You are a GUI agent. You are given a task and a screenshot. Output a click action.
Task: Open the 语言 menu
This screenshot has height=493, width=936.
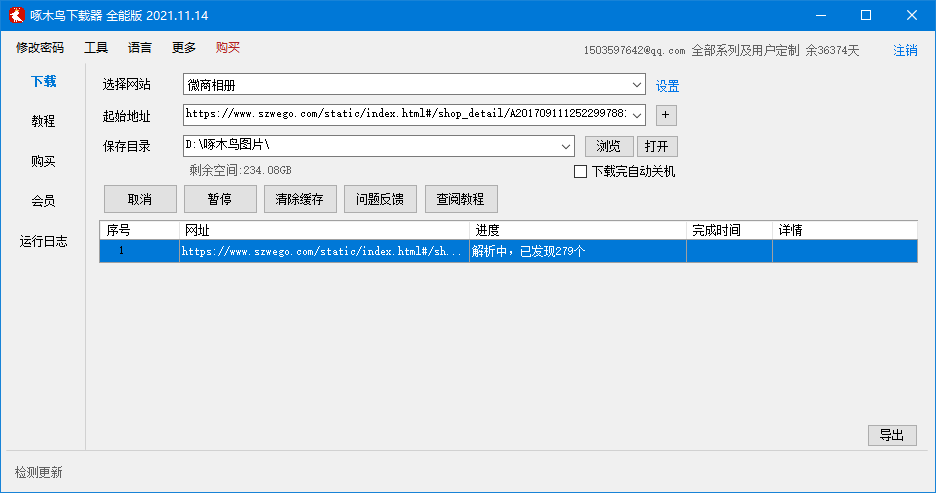point(140,48)
